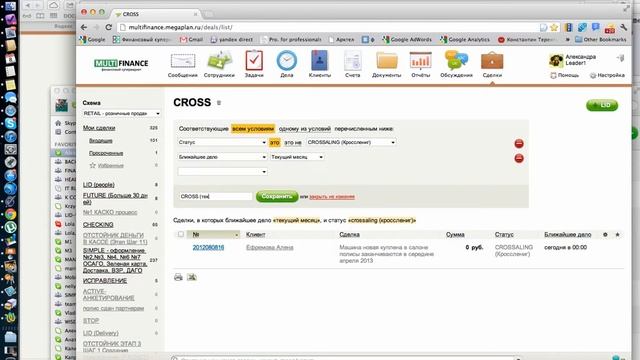
Task: Reload the page in Chrome
Action: [x=109, y=27]
